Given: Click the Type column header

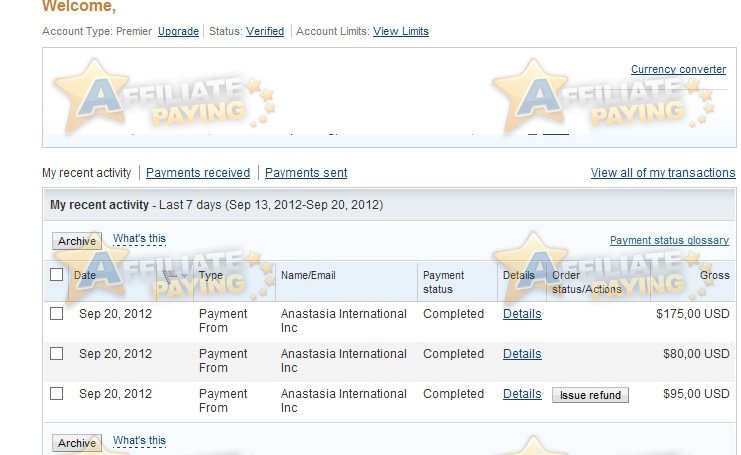Looking at the screenshot, I should coord(210,275).
